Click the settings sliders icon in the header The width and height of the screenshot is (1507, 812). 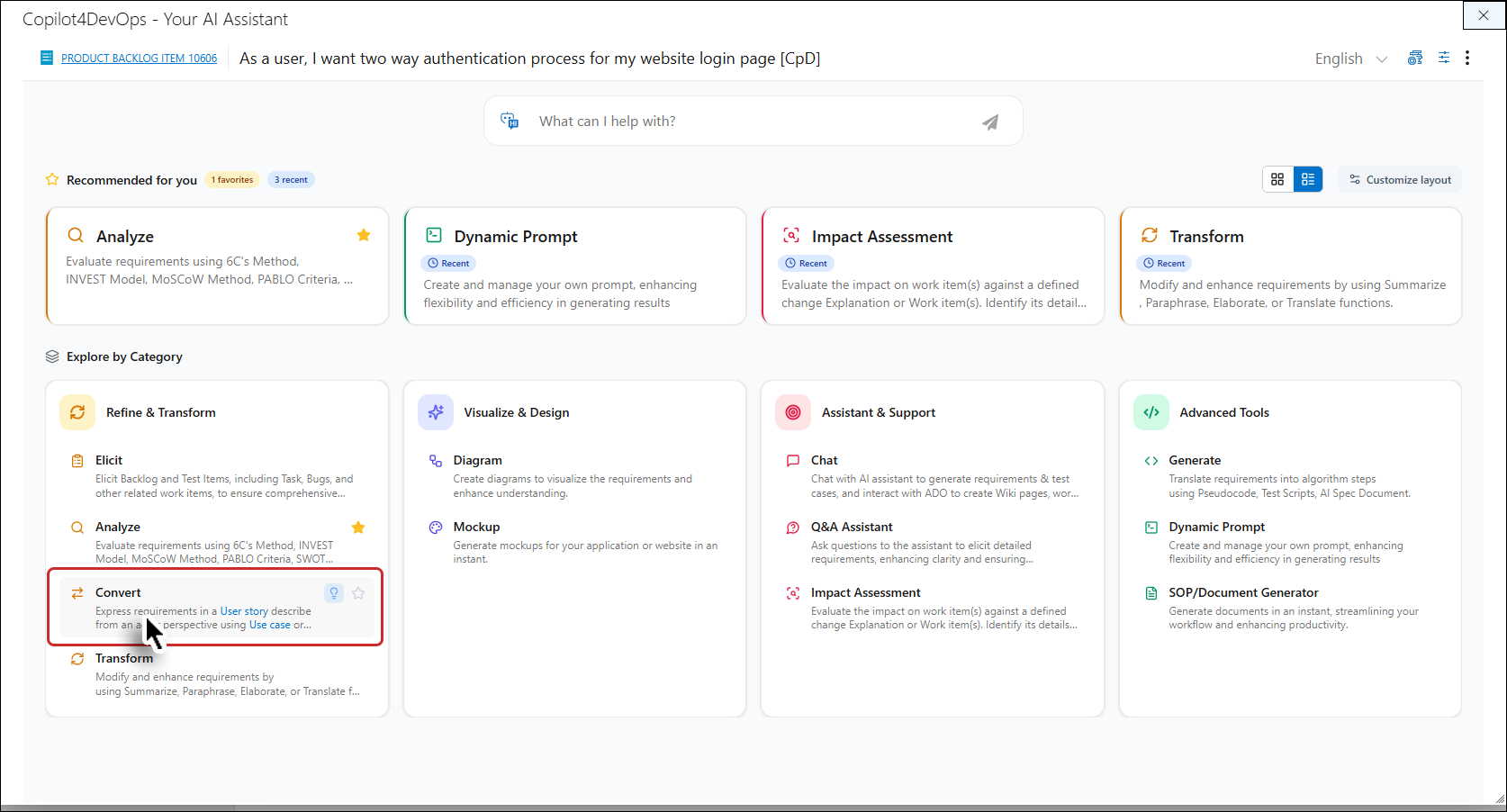pyautogui.click(x=1443, y=58)
